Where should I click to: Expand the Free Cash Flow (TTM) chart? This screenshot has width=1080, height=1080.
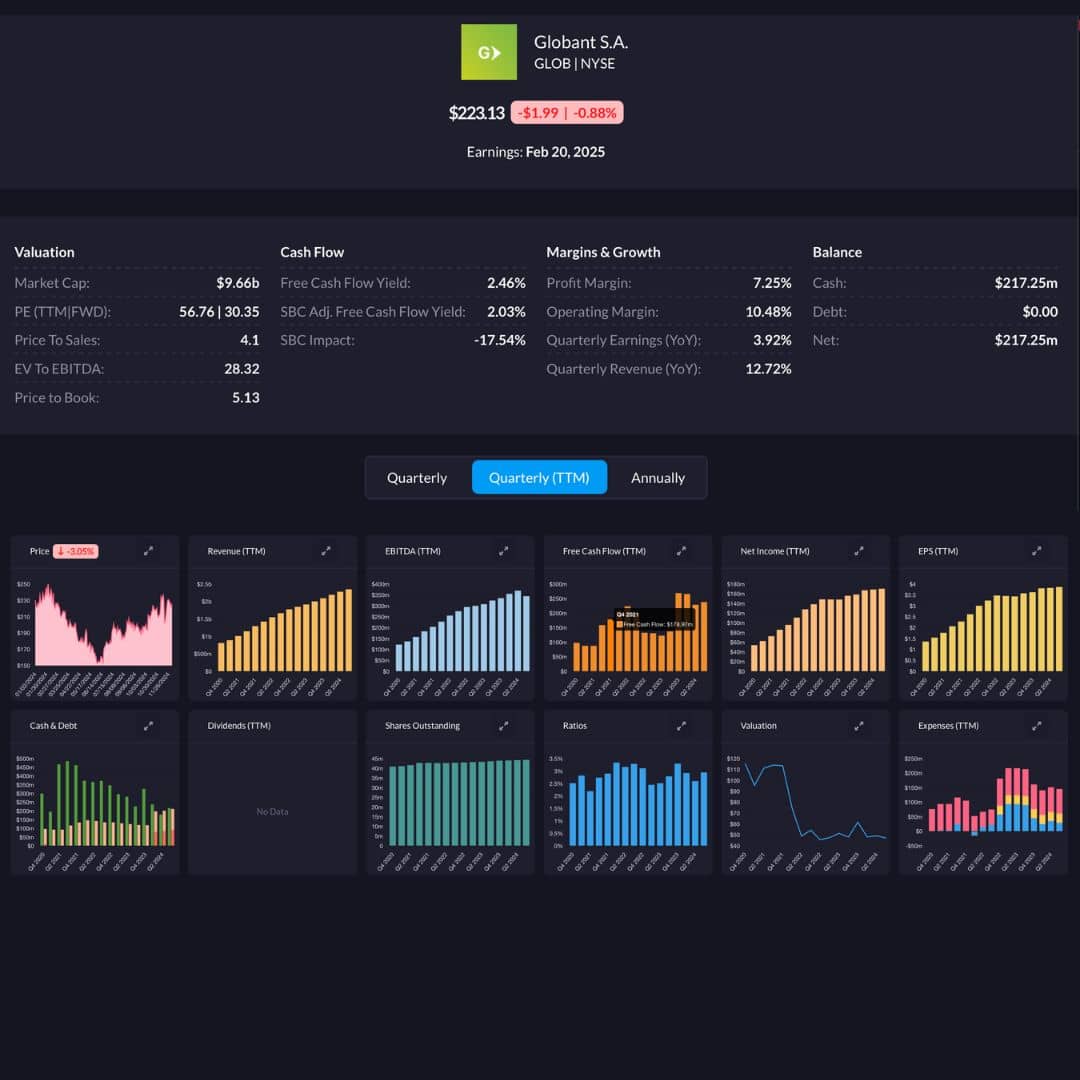point(681,551)
